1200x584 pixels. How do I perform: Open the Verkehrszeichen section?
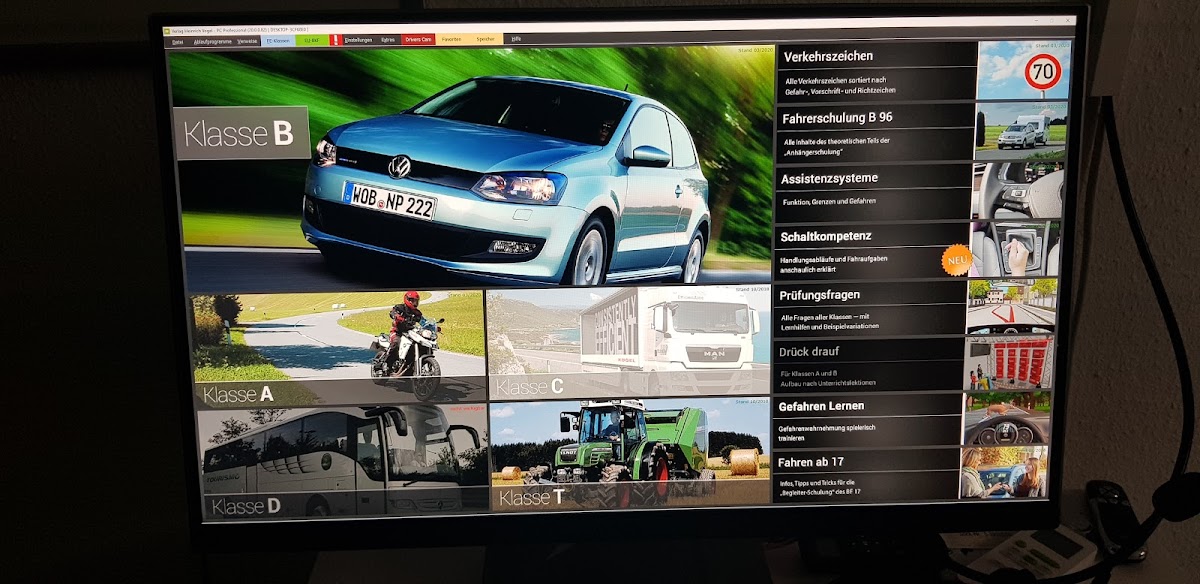tap(875, 70)
